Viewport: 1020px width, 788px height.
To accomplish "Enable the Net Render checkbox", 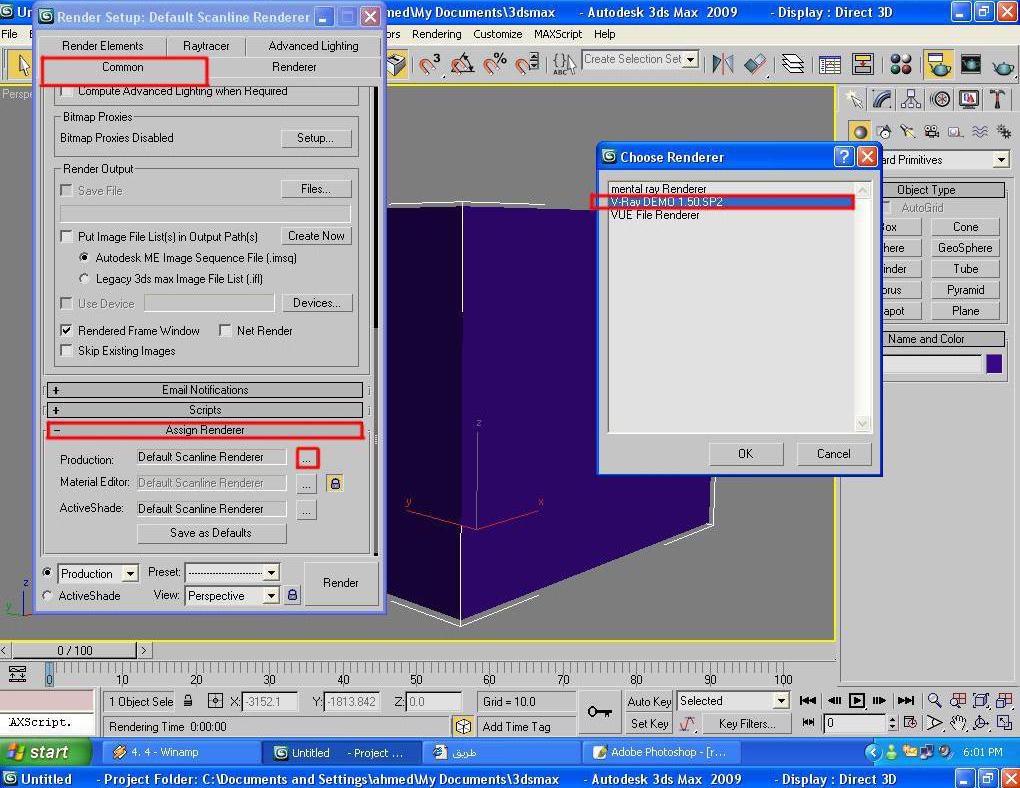I will [x=225, y=331].
